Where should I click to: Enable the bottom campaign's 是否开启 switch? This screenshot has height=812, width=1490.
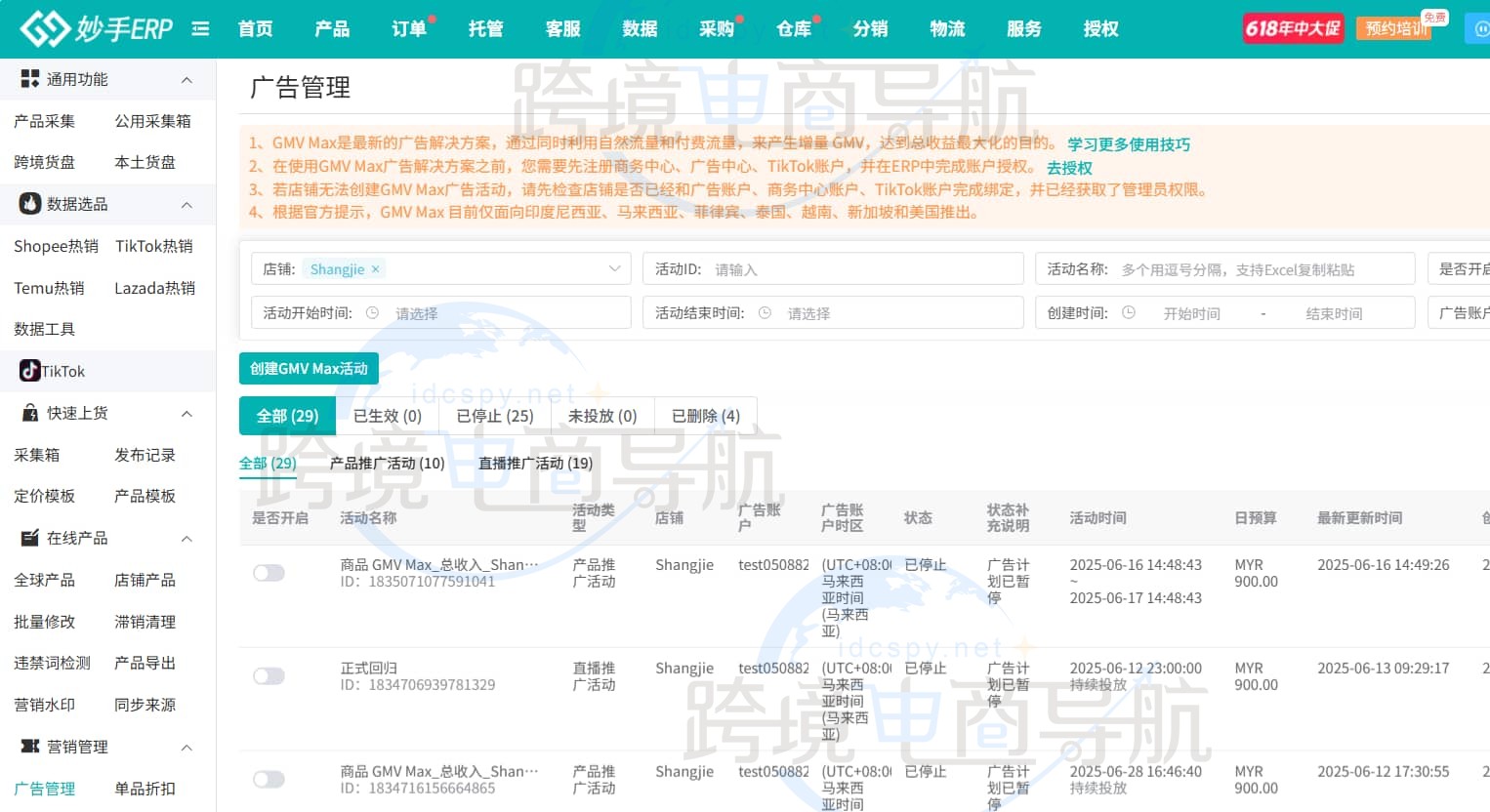point(269,779)
